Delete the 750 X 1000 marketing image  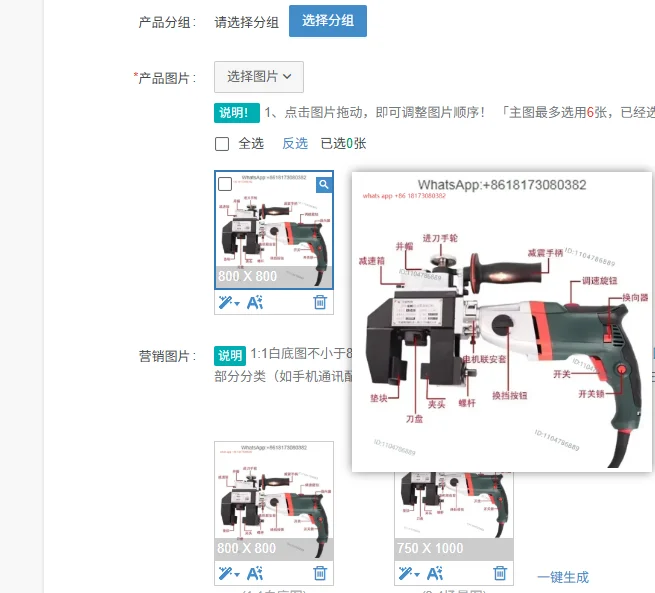click(x=500, y=573)
